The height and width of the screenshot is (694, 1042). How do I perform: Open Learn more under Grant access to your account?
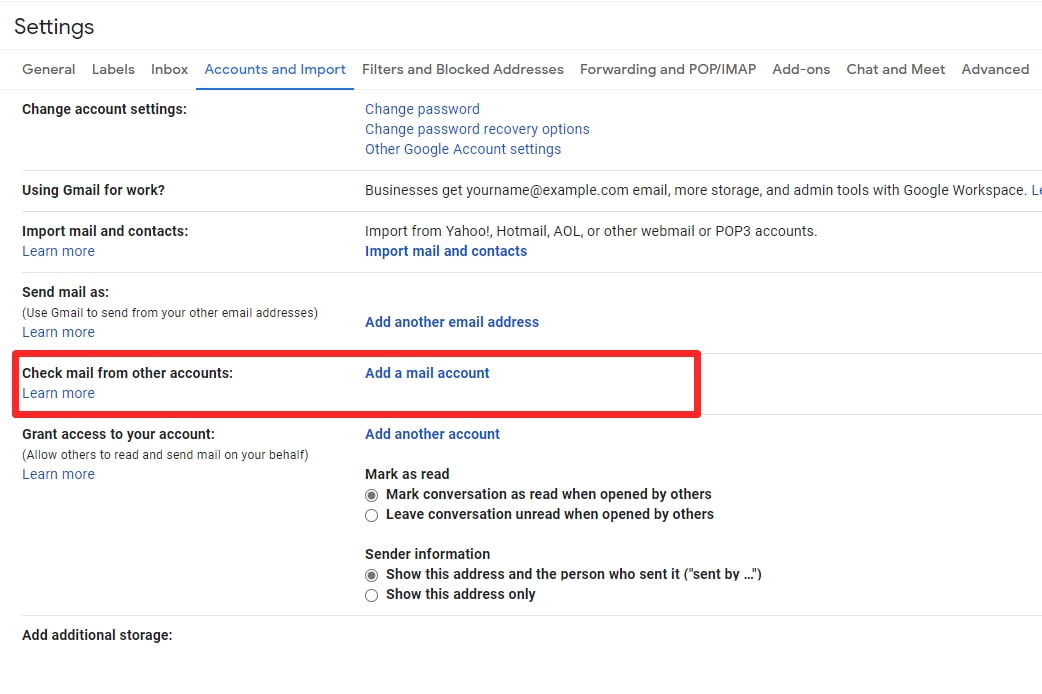(x=58, y=473)
